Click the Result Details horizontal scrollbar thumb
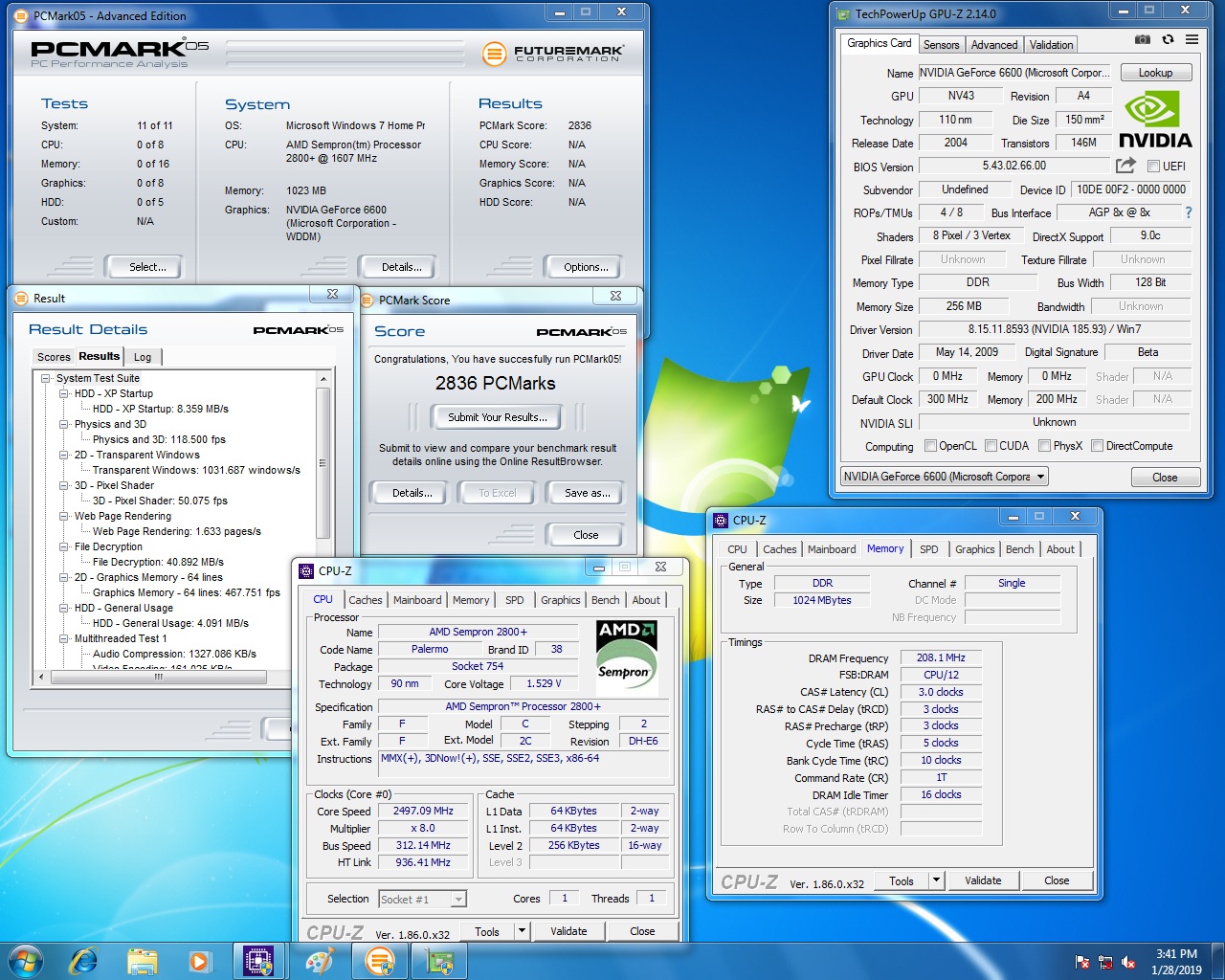 pos(158,677)
